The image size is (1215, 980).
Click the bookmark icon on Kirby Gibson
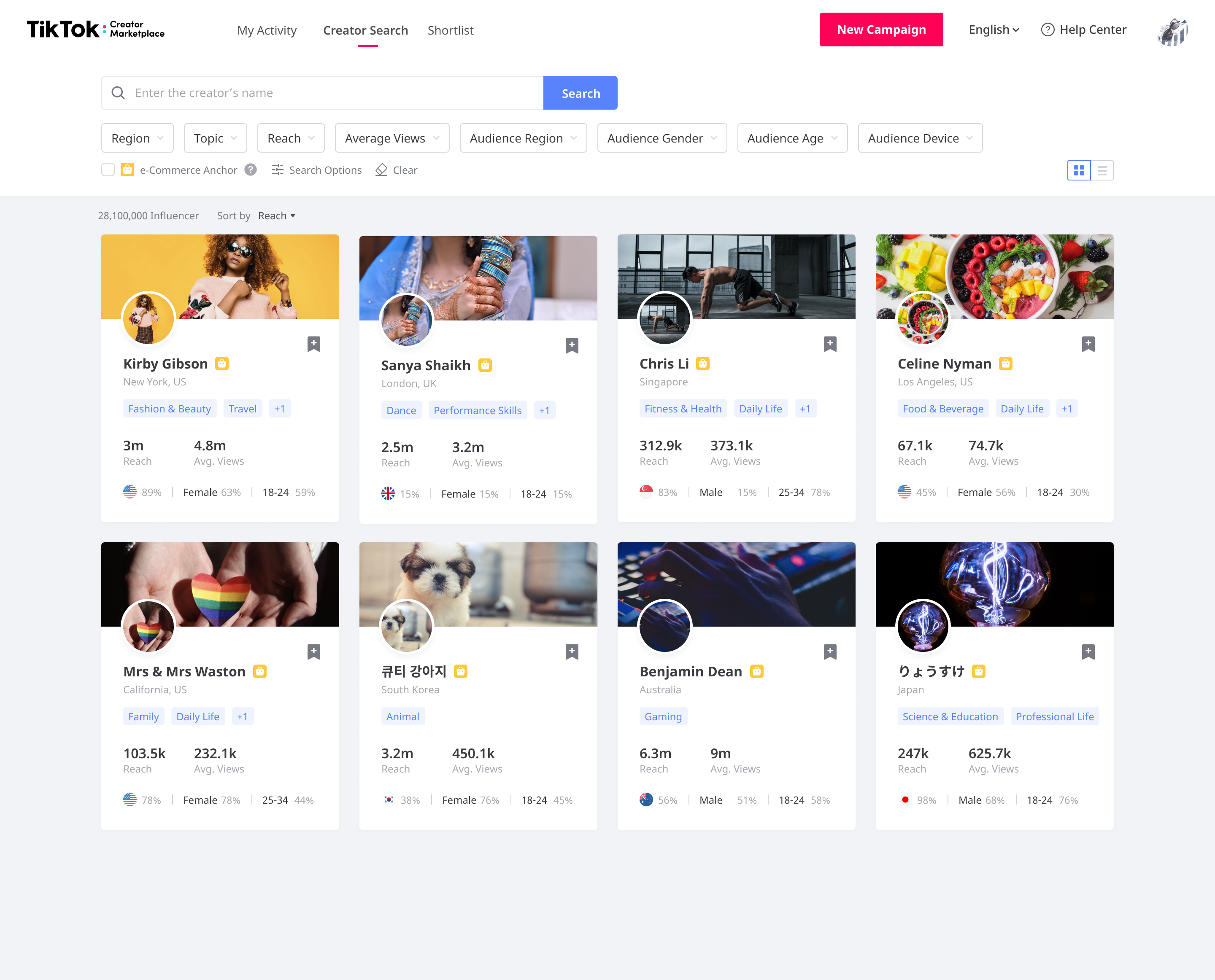coord(313,344)
